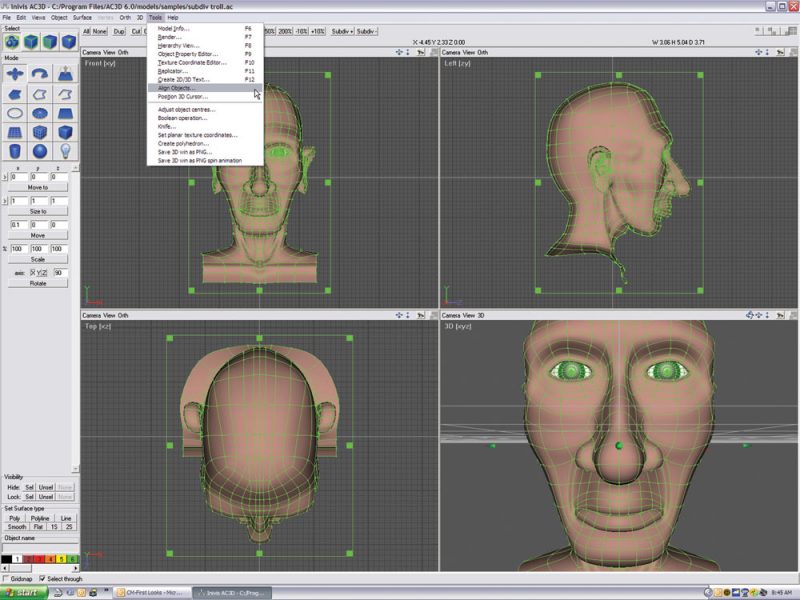800x600 pixels.
Task: Expand the Size to arrow toggle
Action: [4, 201]
